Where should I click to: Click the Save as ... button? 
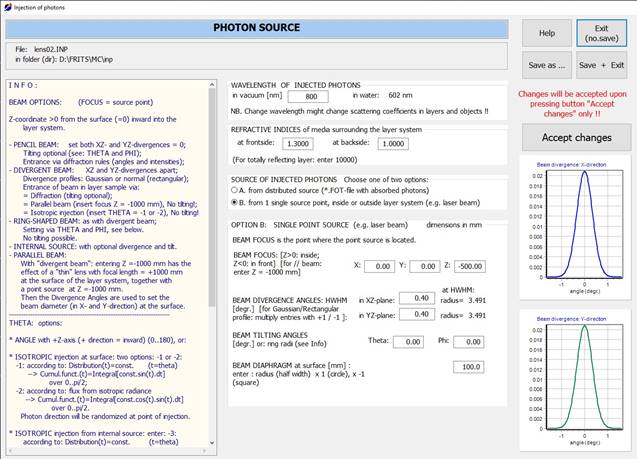547,65
